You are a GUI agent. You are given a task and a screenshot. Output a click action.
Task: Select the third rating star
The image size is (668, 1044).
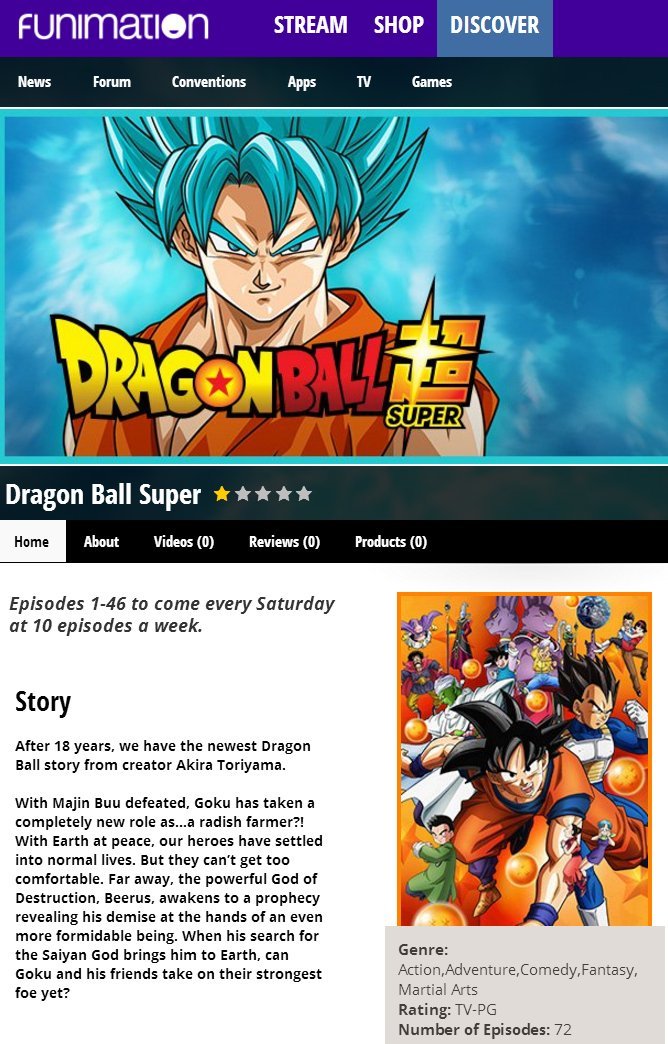tap(263, 493)
